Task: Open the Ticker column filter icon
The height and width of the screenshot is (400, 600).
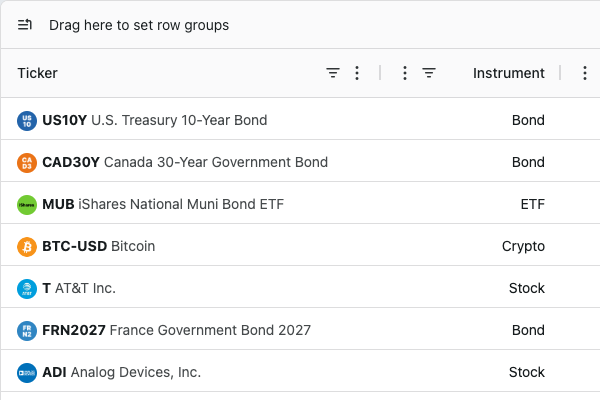Action: [x=333, y=73]
